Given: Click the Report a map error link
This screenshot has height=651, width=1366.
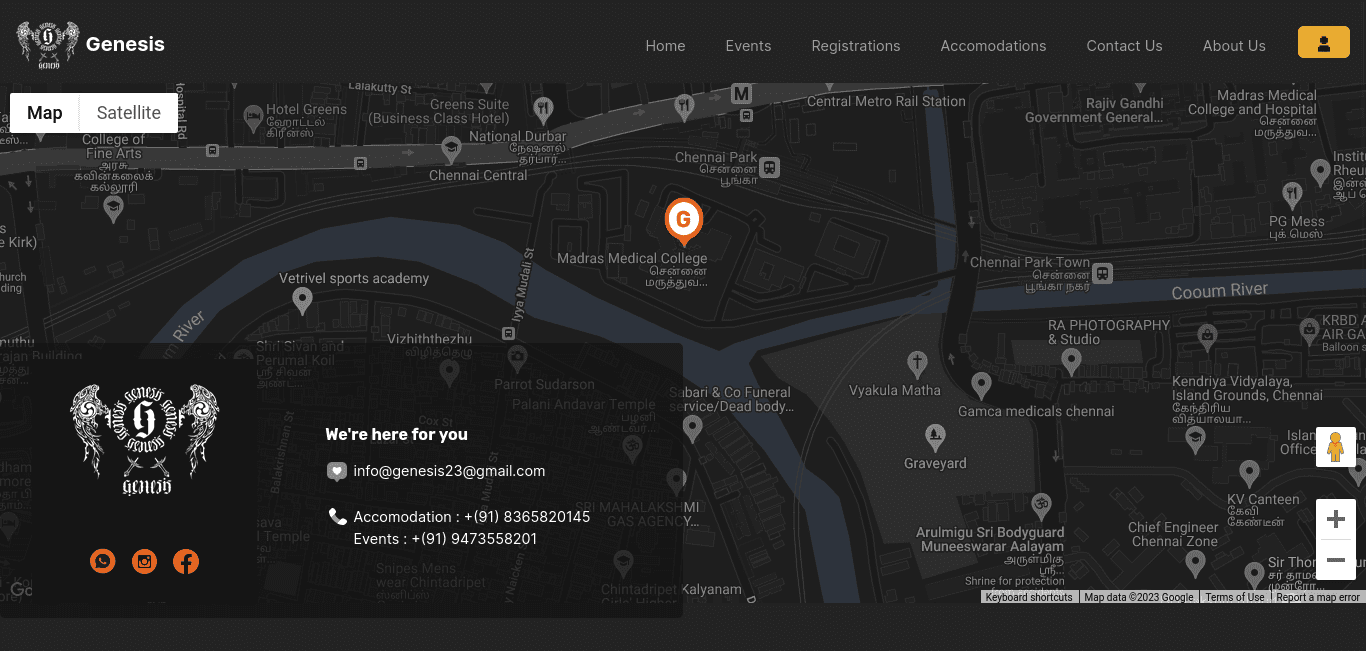Looking at the screenshot, I should pyautogui.click(x=1318, y=597).
